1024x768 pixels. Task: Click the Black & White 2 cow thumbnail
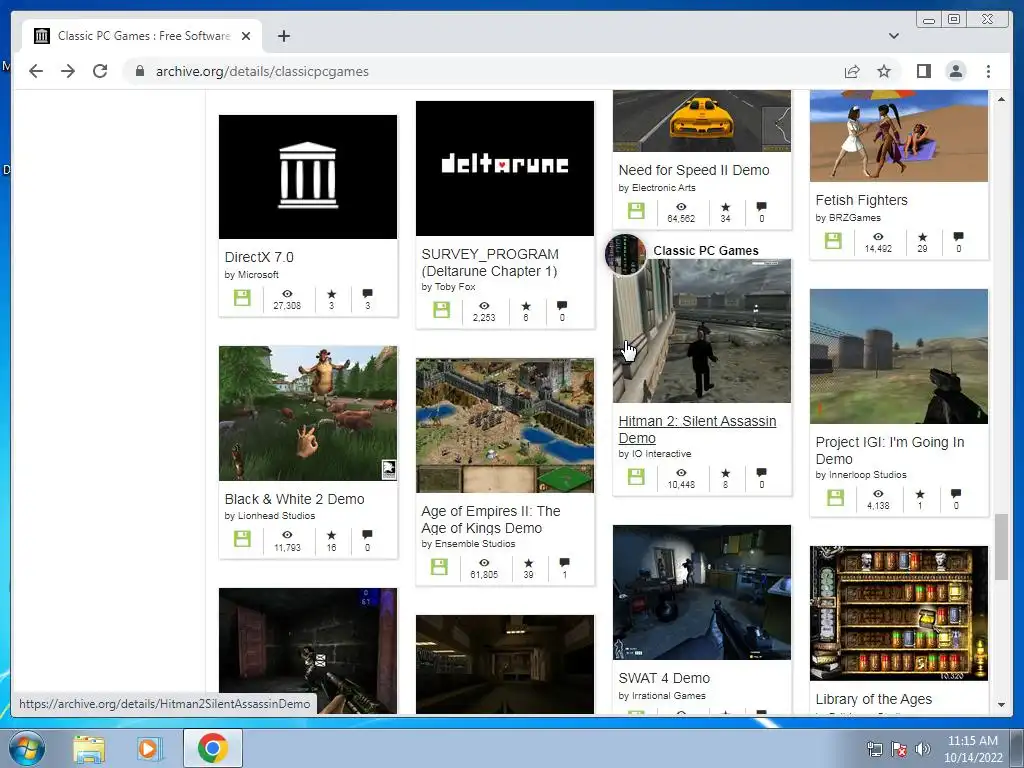click(308, 413)
